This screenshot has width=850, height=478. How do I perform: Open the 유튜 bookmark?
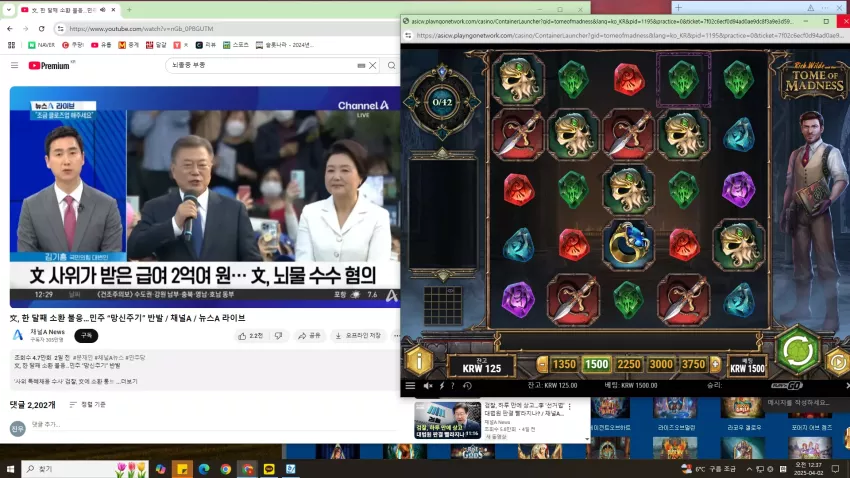click(x=101, y=45)
